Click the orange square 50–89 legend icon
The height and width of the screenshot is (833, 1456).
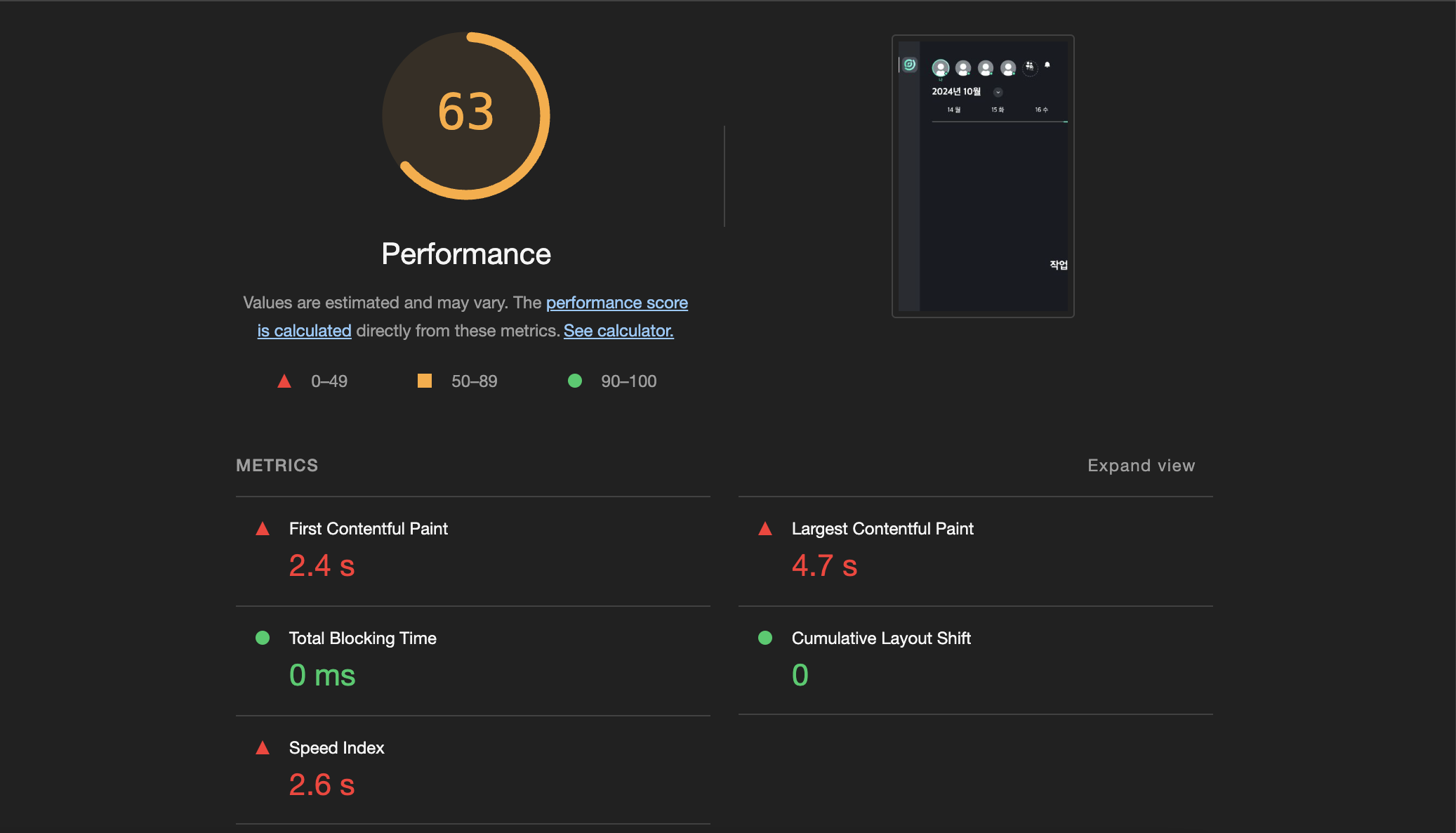click(x=425, y=381)
